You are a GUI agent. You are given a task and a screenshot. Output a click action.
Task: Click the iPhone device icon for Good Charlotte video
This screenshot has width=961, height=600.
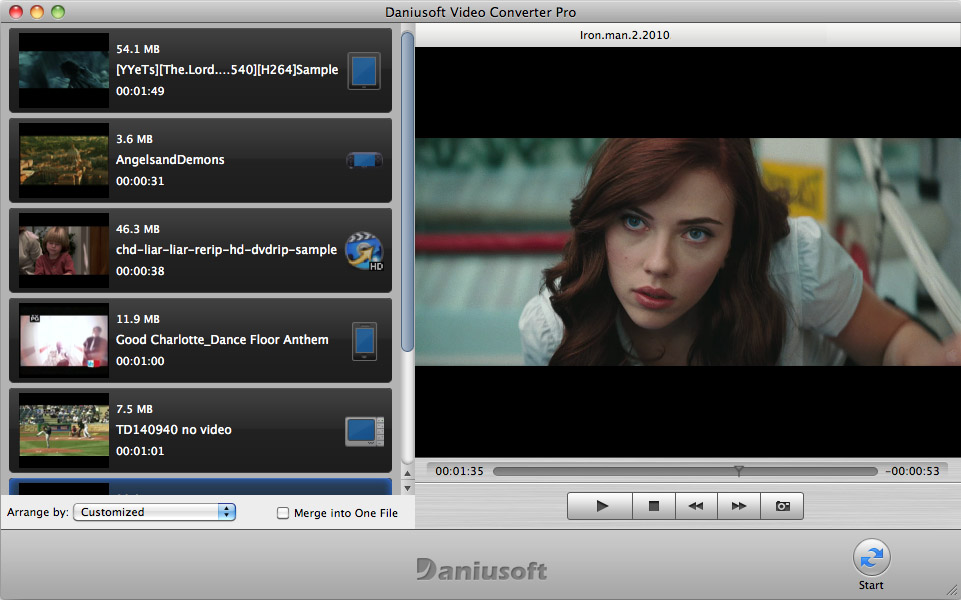pyautogui.click(x=365, y=341)
